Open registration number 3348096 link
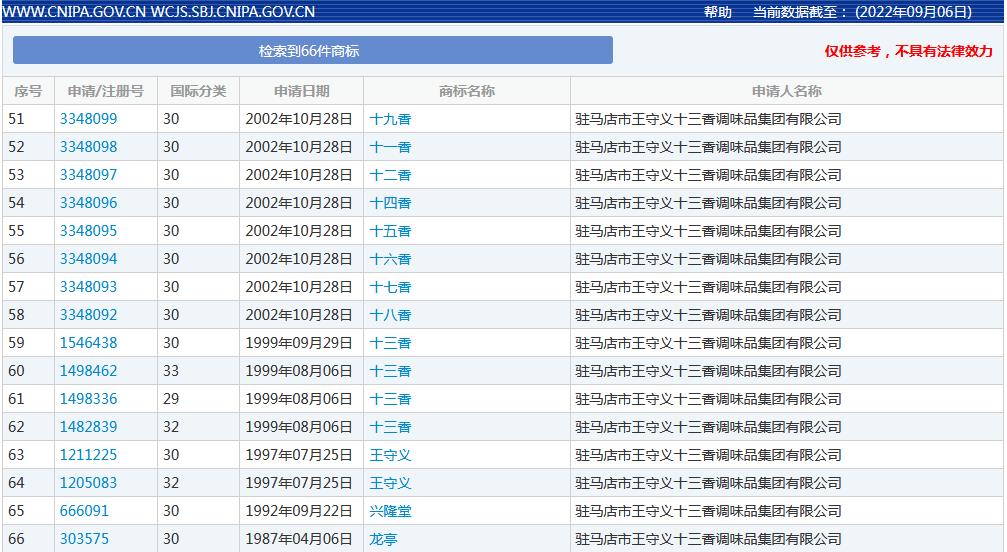 (x=88, y=203)
